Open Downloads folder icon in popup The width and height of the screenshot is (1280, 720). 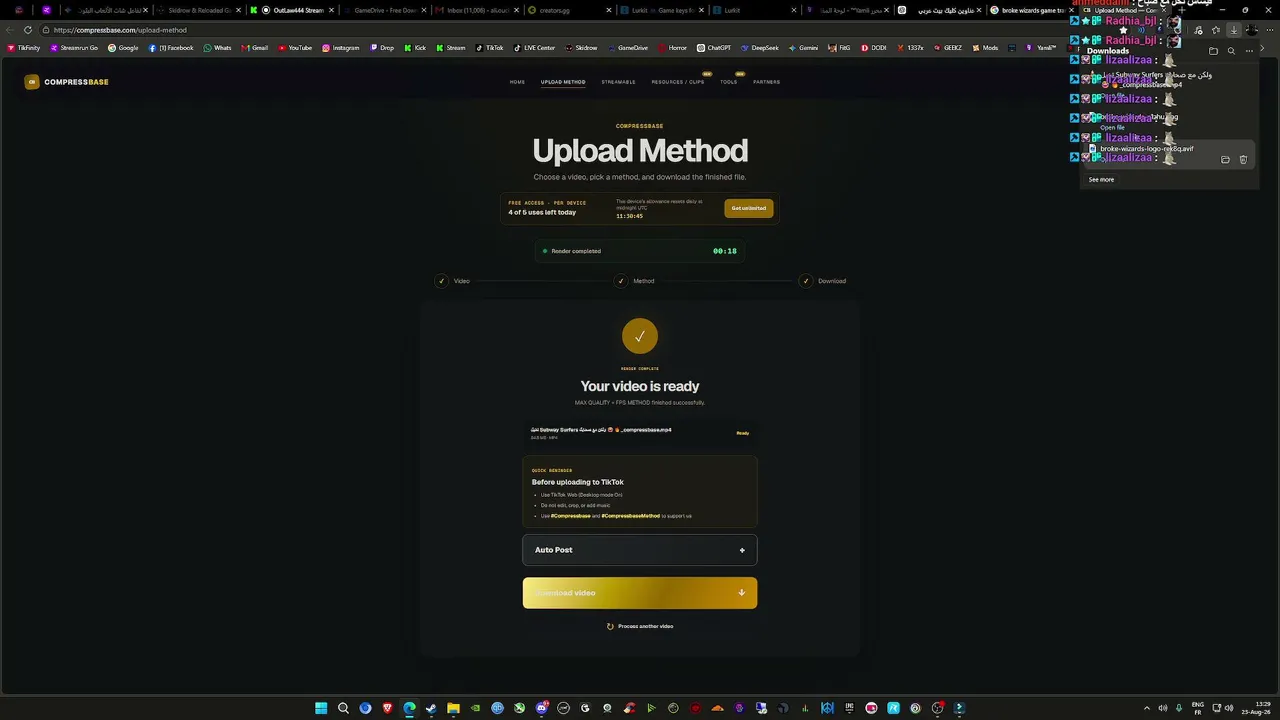click(1214, 51)
